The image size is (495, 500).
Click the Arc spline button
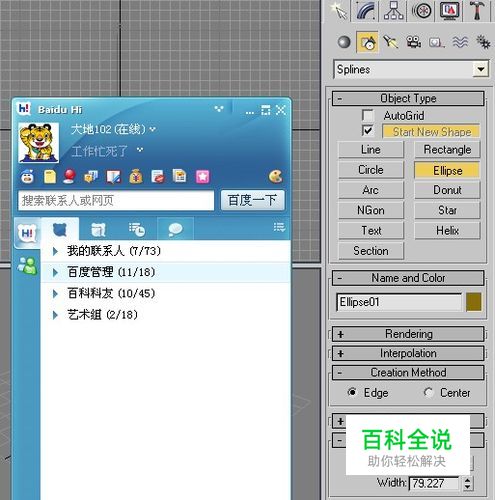tap(371, 190)
